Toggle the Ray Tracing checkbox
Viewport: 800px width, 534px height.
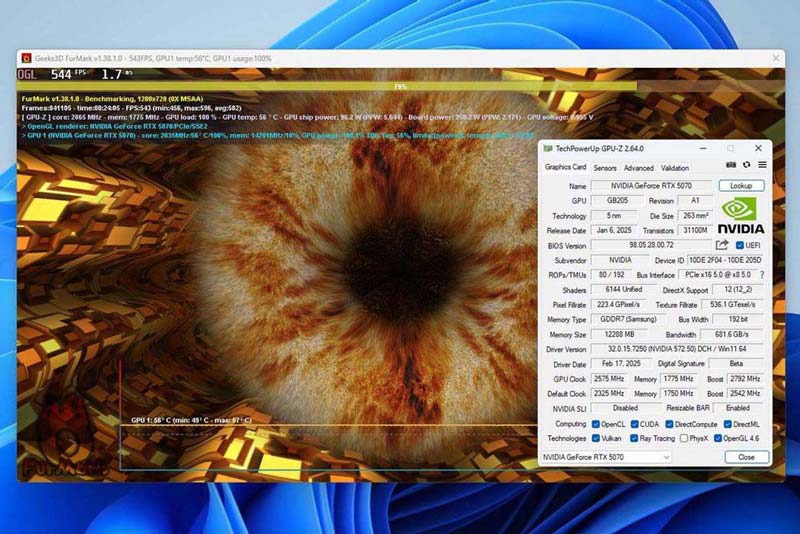[x=634, y=439]
